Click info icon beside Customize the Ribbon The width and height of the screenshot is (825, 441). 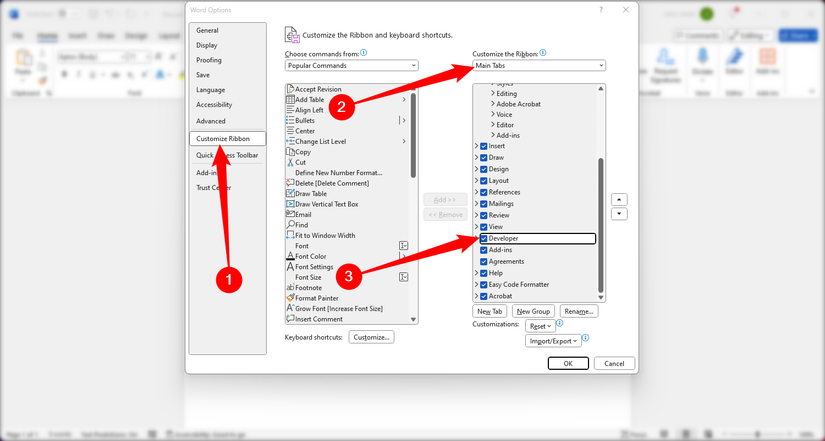[543, 53]
